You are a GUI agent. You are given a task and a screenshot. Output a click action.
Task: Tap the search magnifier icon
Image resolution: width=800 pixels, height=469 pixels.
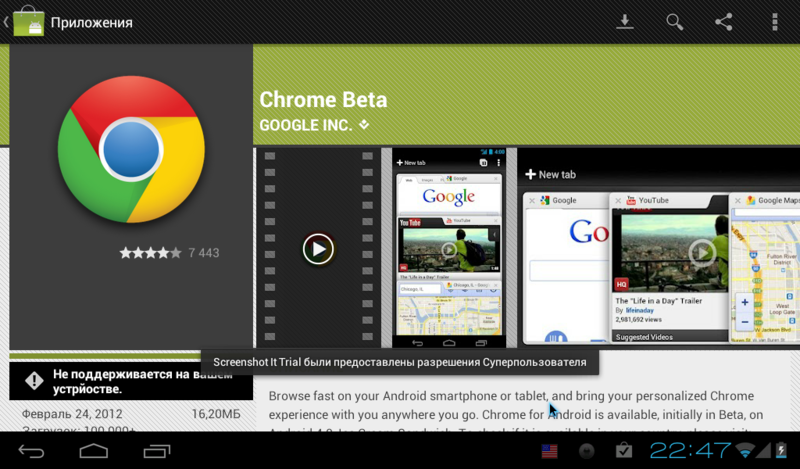(x=674, y=22)
